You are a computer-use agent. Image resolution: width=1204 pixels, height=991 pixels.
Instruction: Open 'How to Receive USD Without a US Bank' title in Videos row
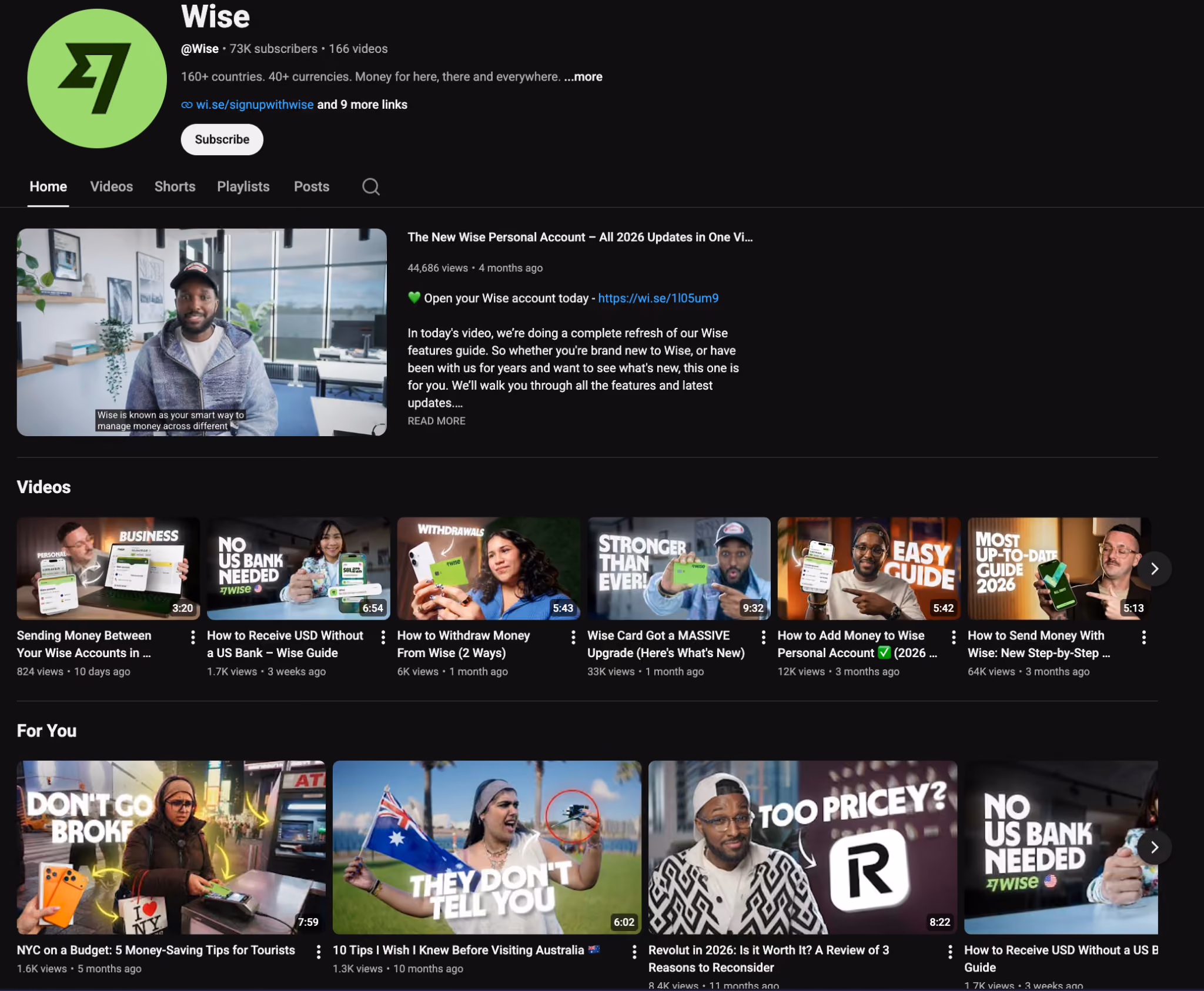tap(285, 644)
